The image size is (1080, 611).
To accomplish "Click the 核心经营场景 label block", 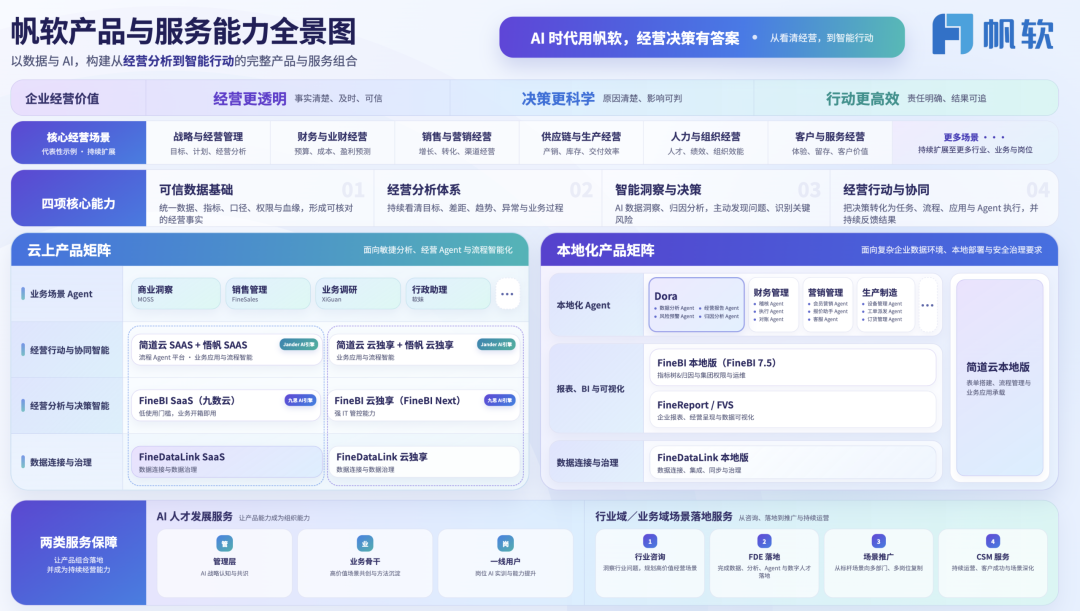I will pos(79,143).
